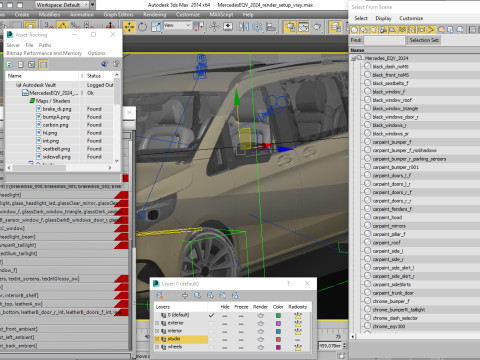Screen dimensions: 480x360
Task: Click Select Highlighted Objects and Layers icon
Action: coord(197,295)
